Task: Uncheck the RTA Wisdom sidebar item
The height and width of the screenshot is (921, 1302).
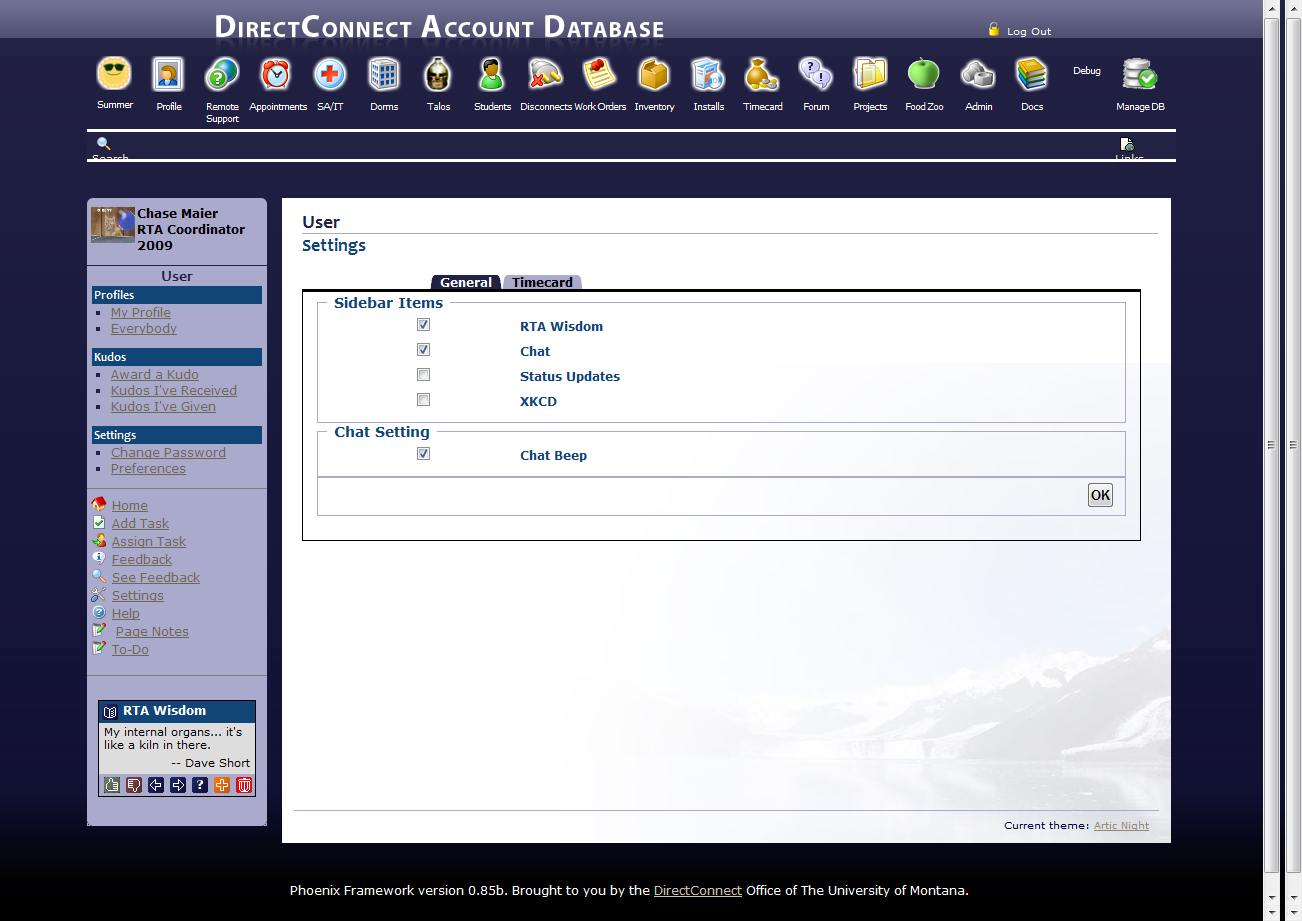Action: pyautogui.click(x=423, y=325)
